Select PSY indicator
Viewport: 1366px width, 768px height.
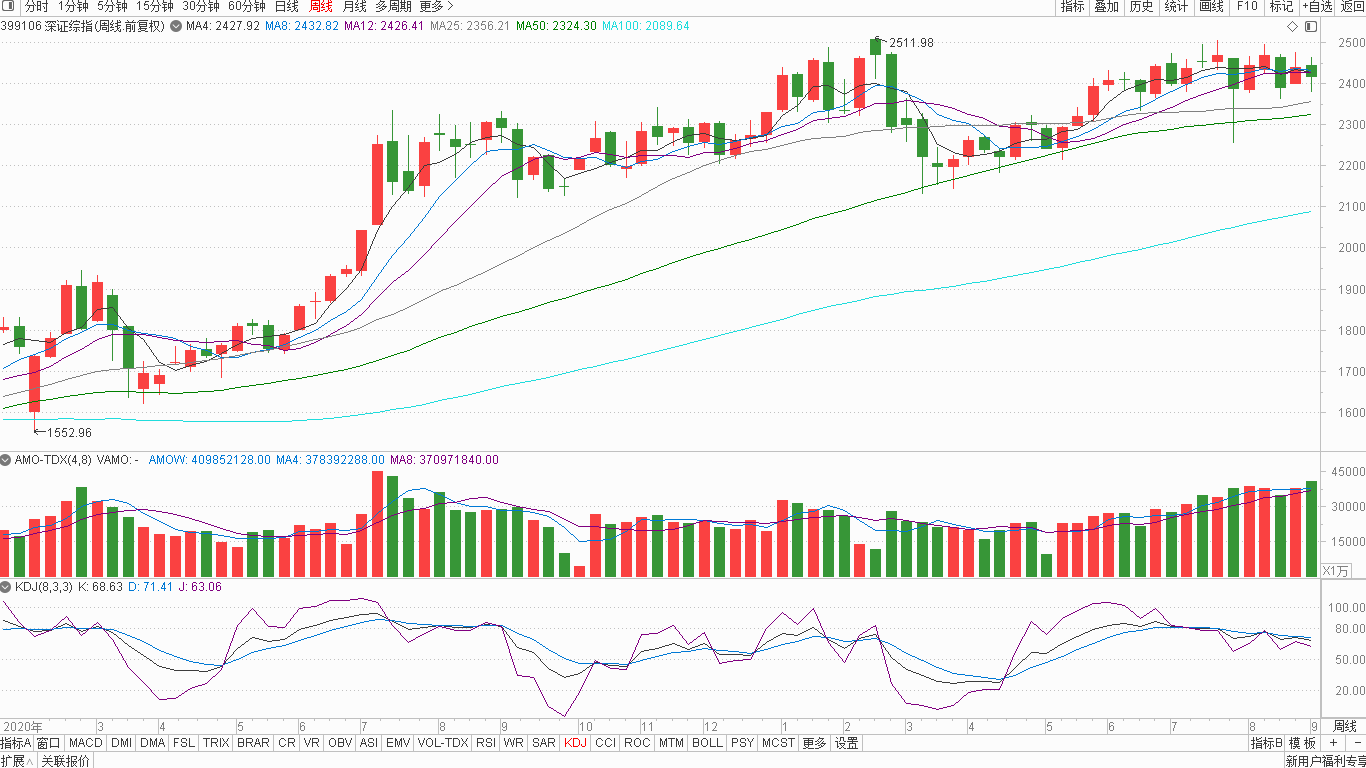click(742, 743)
